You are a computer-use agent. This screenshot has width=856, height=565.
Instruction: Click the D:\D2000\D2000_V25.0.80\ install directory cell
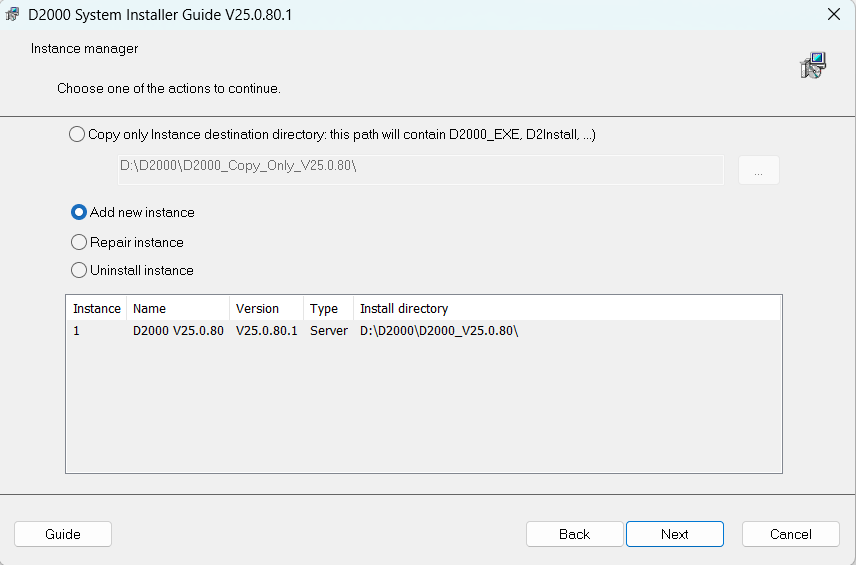(439, 331)
